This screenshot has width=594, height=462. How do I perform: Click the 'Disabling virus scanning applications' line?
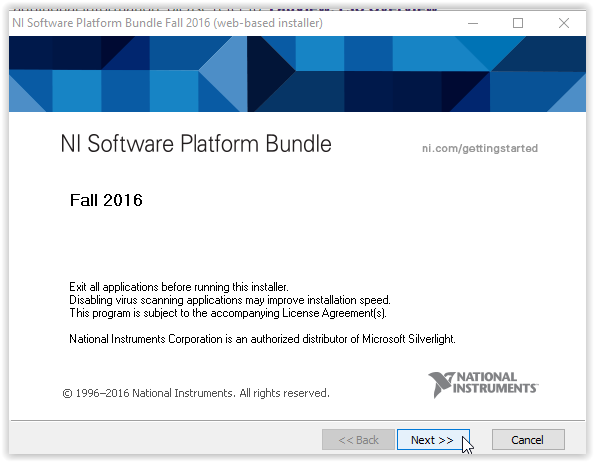(230, 300)
